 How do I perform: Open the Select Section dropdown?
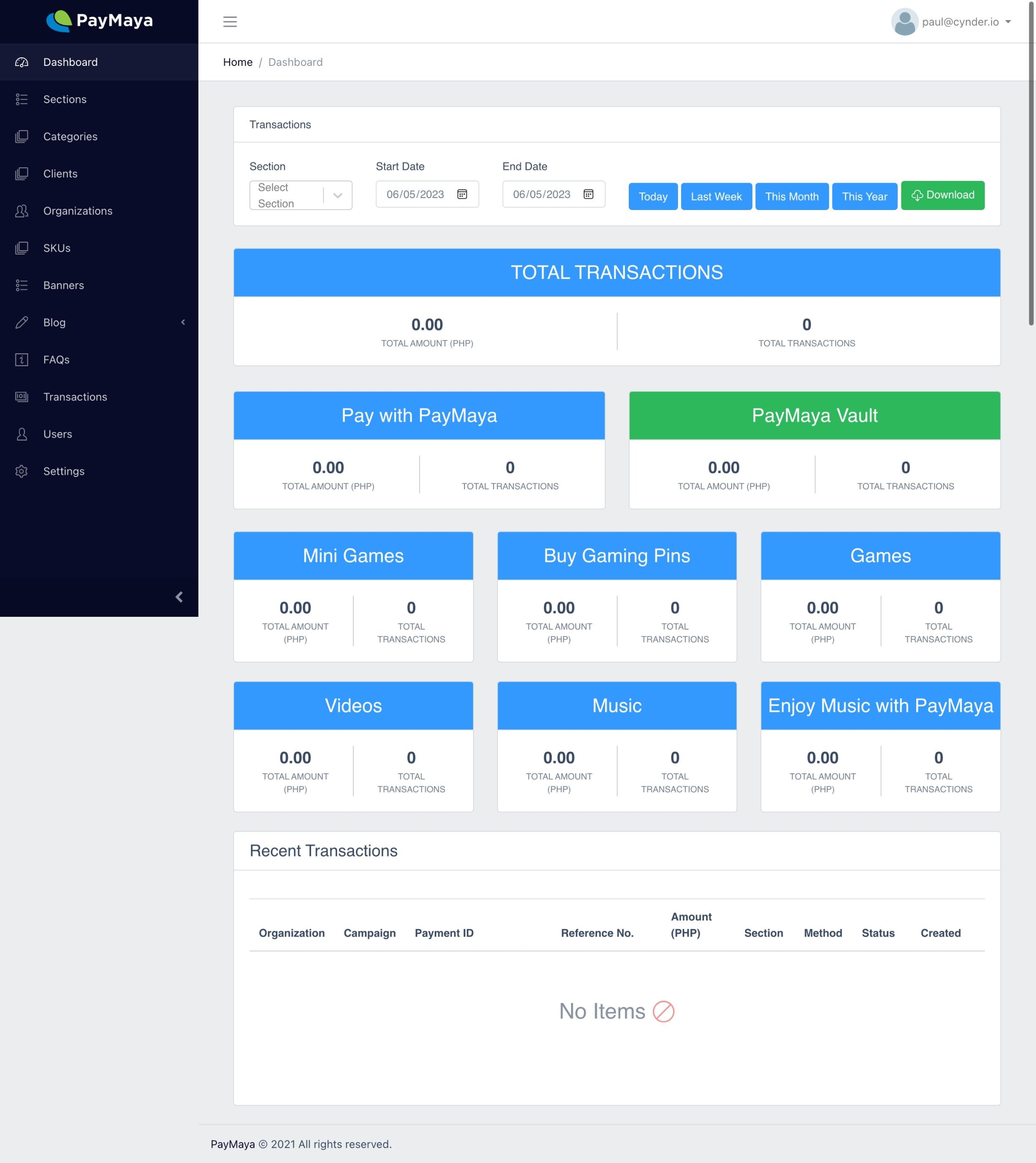(301, 195)
